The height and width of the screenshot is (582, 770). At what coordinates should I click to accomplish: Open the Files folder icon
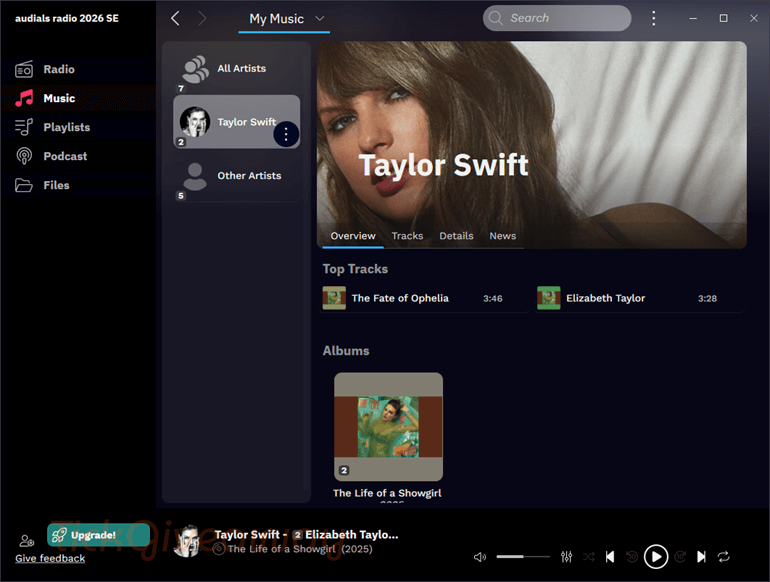(x=24, y=185)
